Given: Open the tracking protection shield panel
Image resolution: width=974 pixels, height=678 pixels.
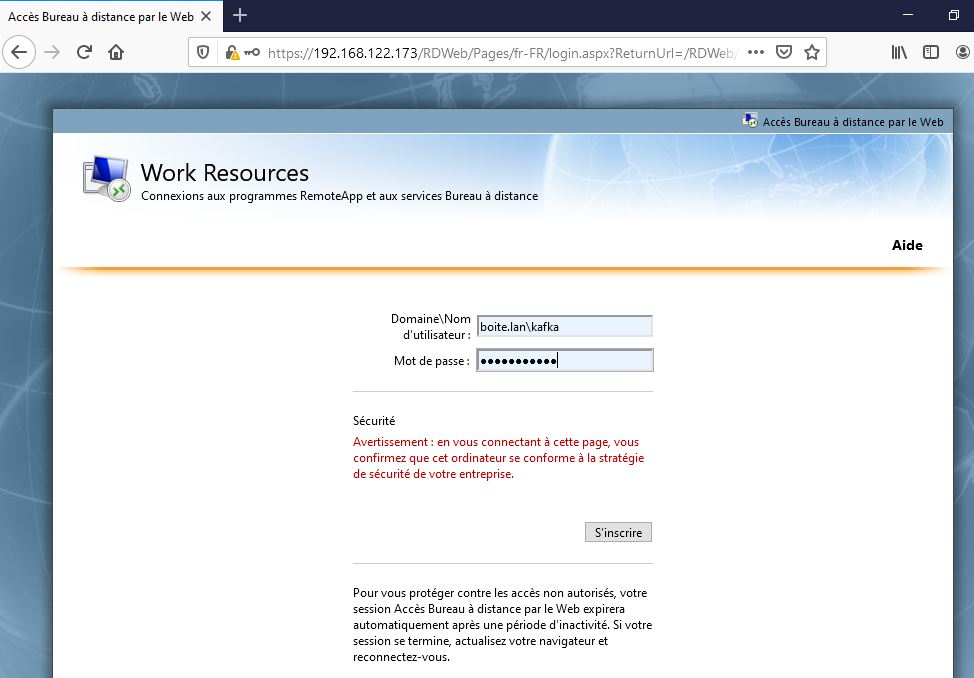Looking at the screenshot, I should [203, 52].
